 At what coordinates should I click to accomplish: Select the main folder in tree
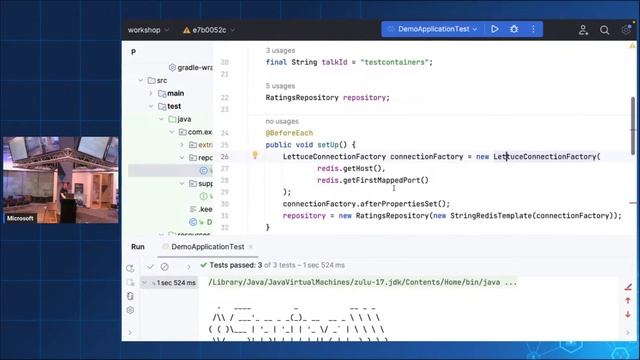(171, 93)
